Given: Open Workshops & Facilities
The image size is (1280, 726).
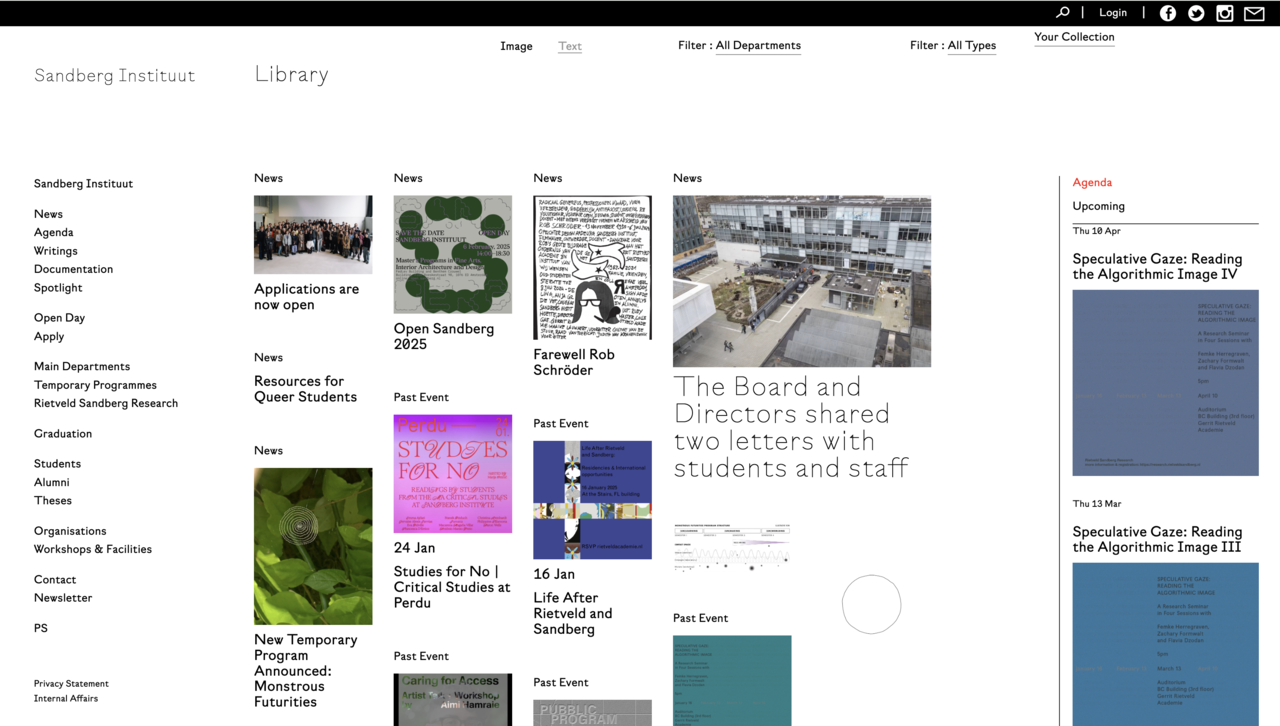Looking at the screenshot, I should [93, 549].
